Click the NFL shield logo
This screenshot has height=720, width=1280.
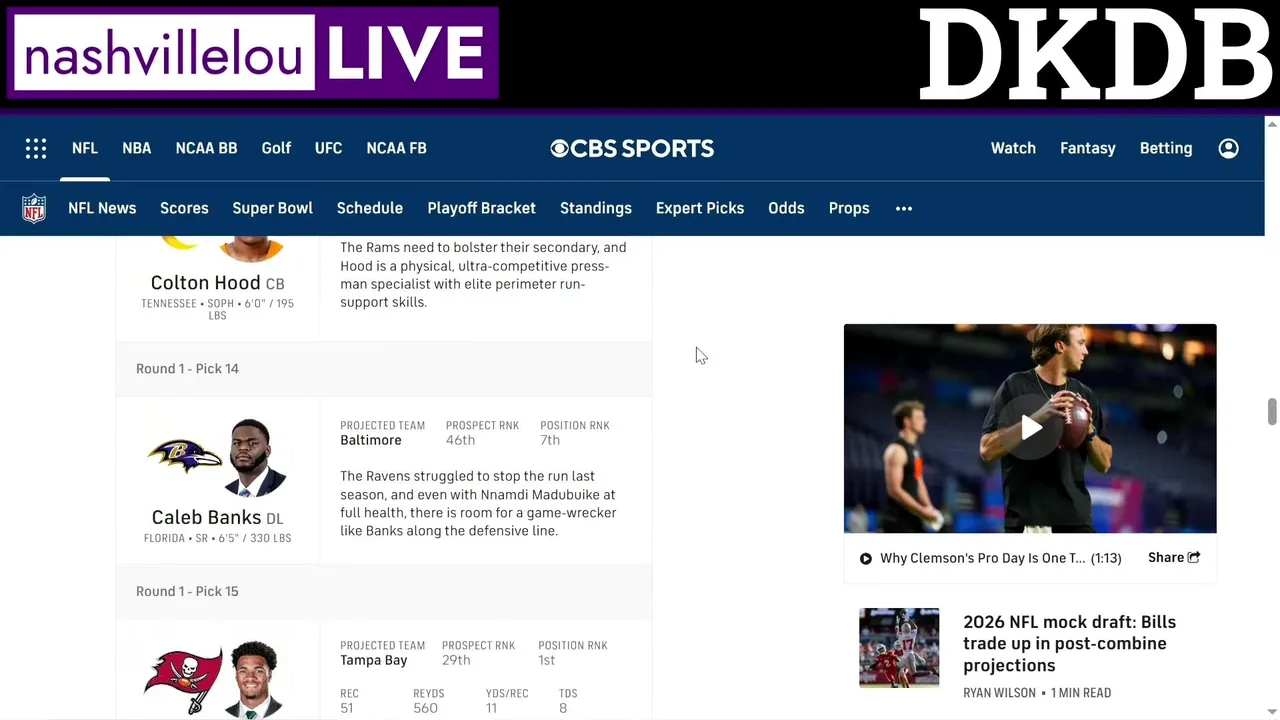tap(34, 208)
